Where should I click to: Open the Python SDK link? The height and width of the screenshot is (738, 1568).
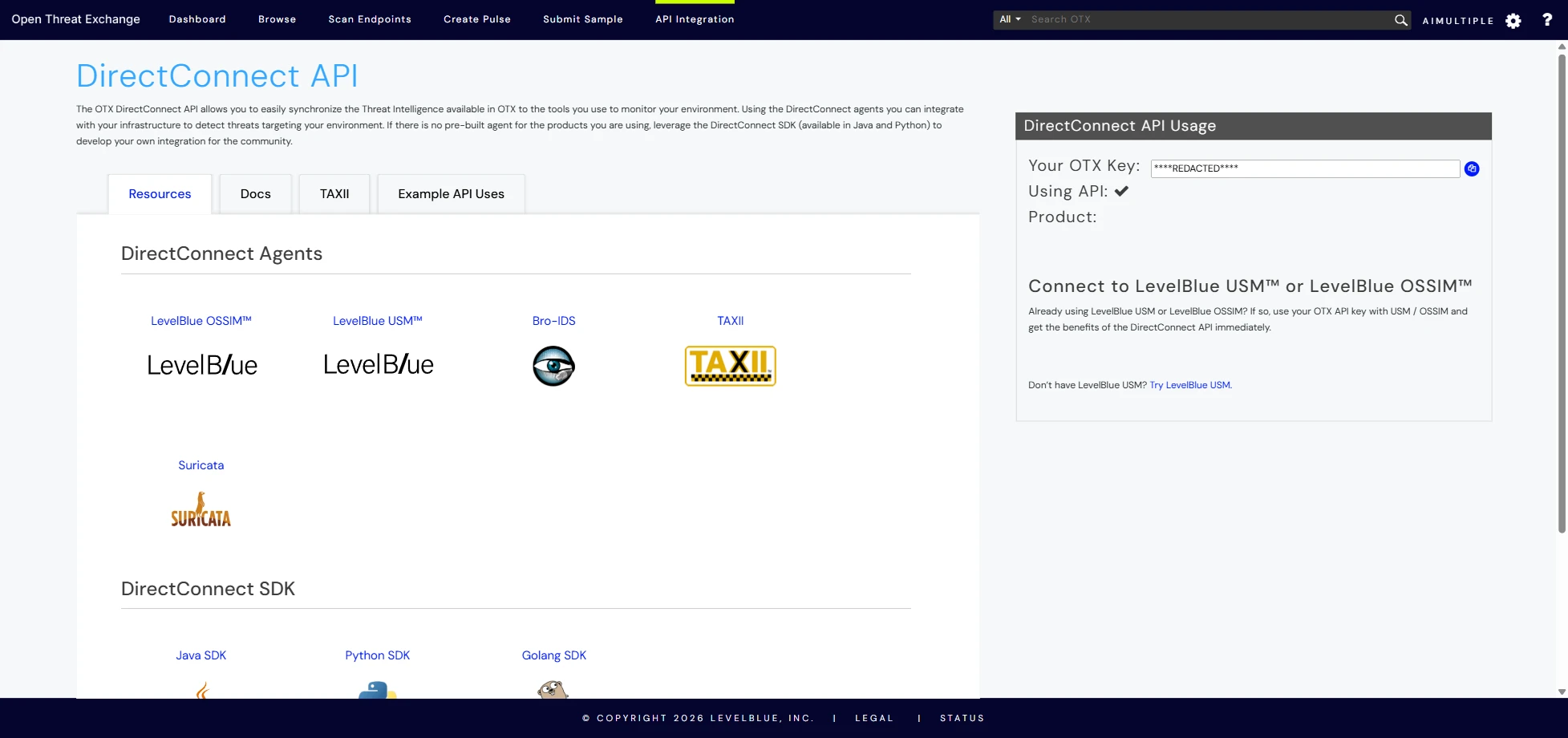(x=377, y=655)
